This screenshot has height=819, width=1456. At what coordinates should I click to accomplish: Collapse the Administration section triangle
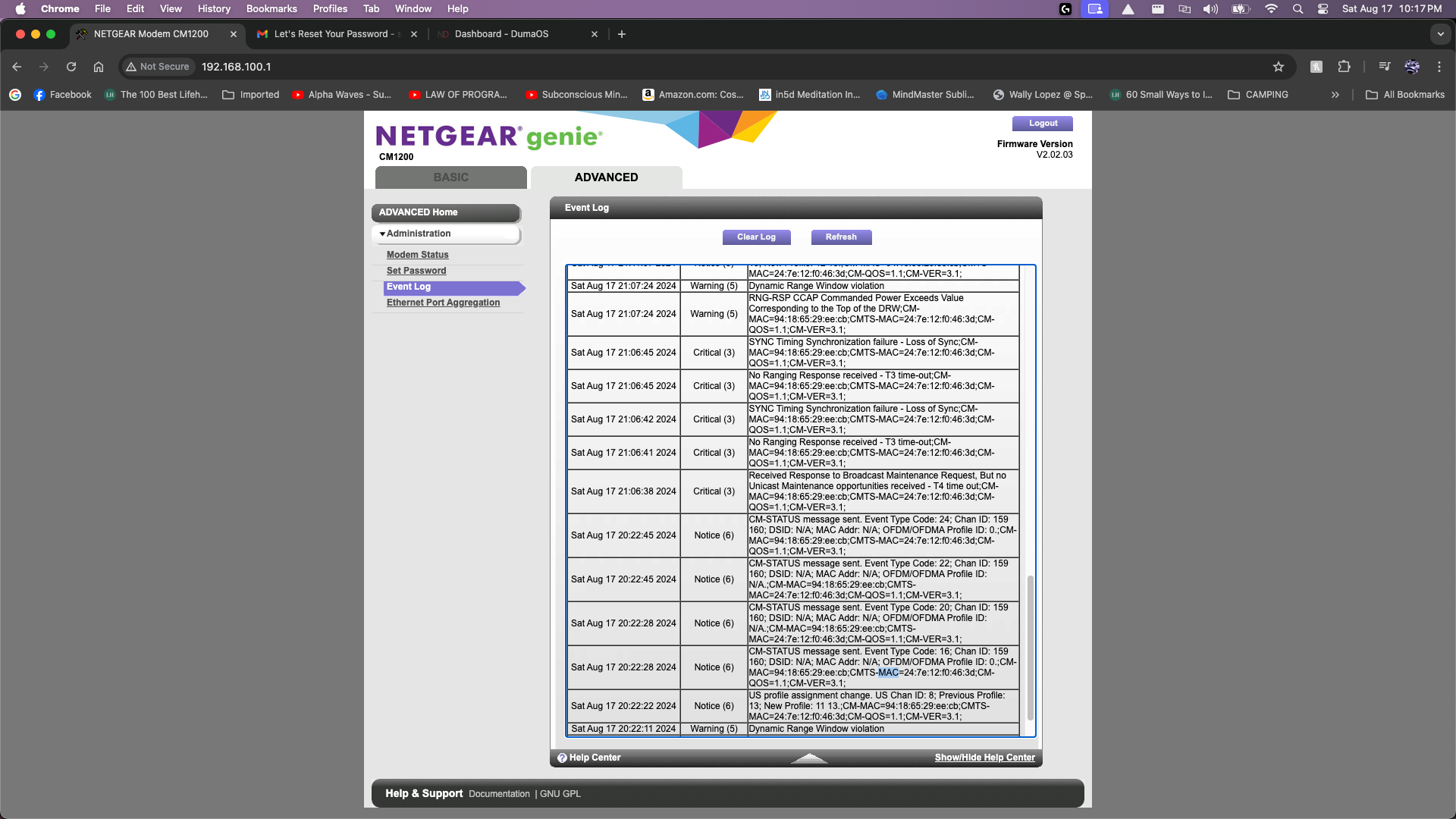click(383, 234)
